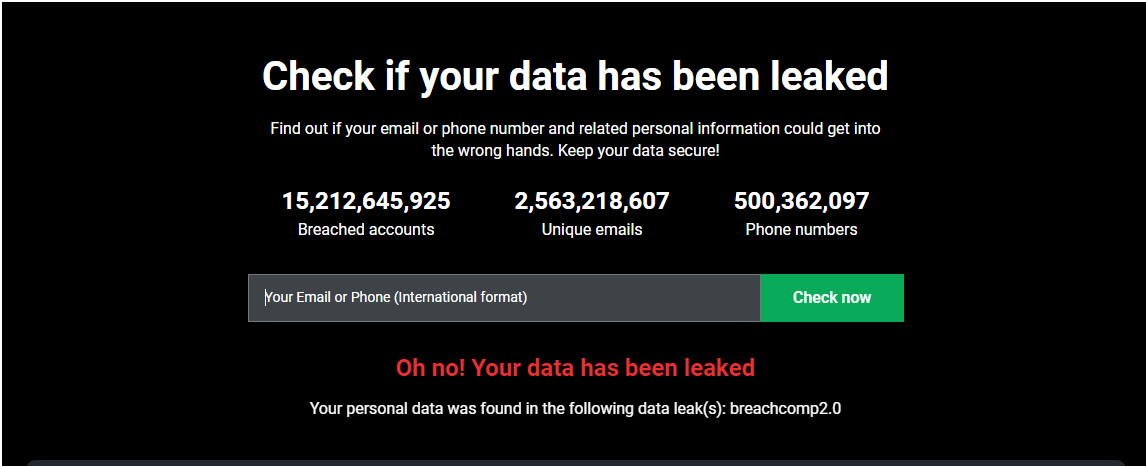The width and height of the screenshot is (1146, 466).
Task: Select the 500,362,097 phone numbers count
Action: pos(801,201)
